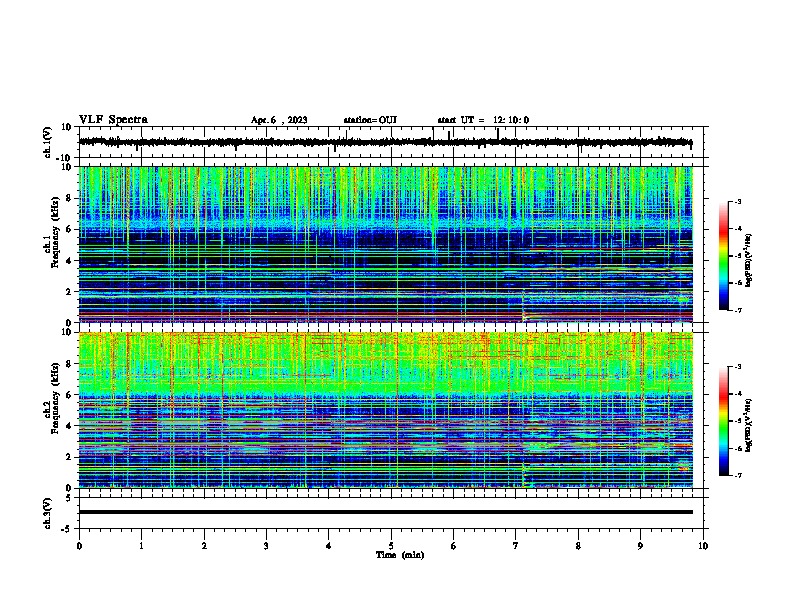The width and height of the screenshot is (792, 612).
Task: Click the 'VLF Spectra' title text
Action: (x=113, y=120)
